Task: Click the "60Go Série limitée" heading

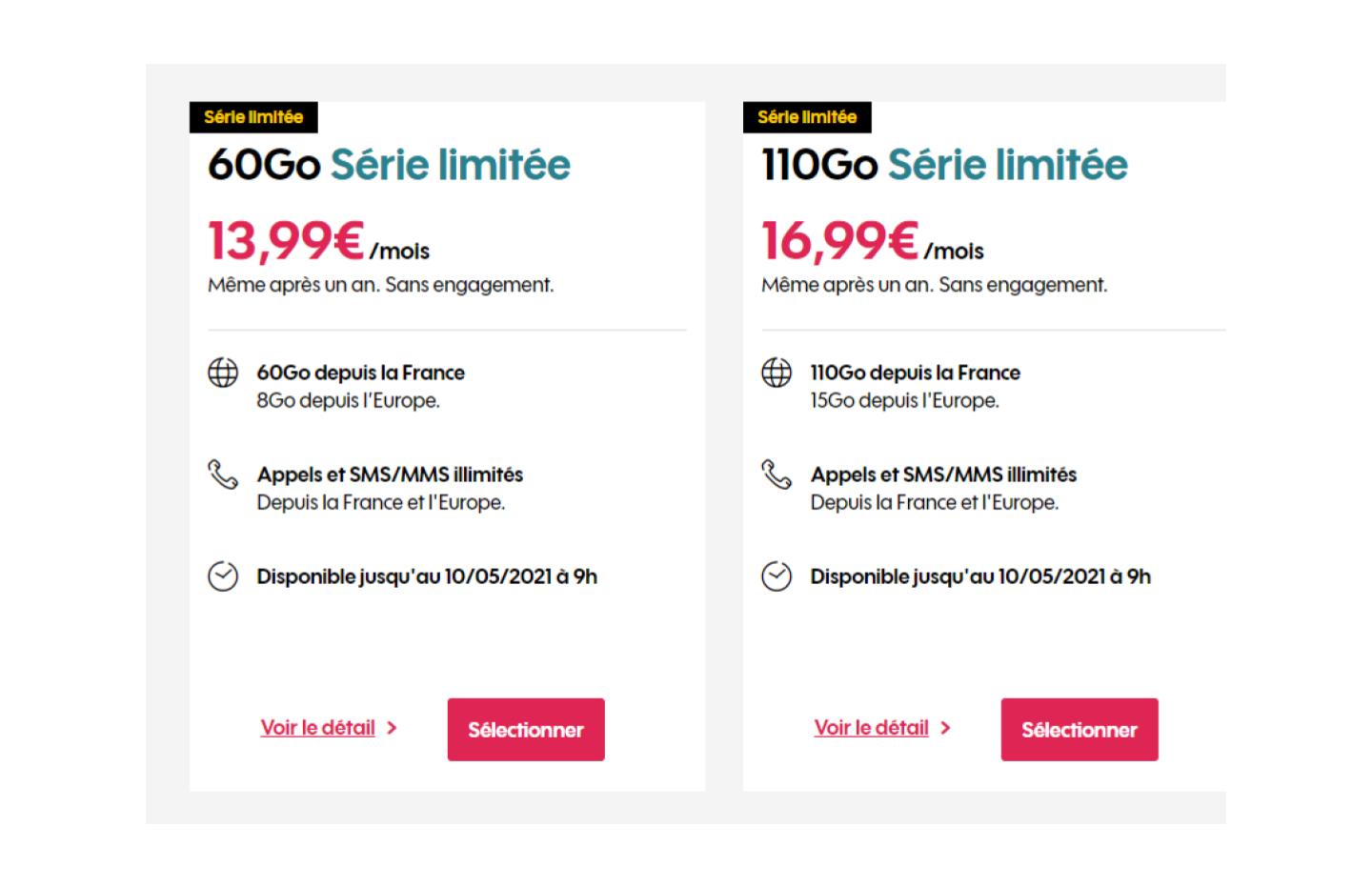Action: pyautogui.click(x=389, y=165)
